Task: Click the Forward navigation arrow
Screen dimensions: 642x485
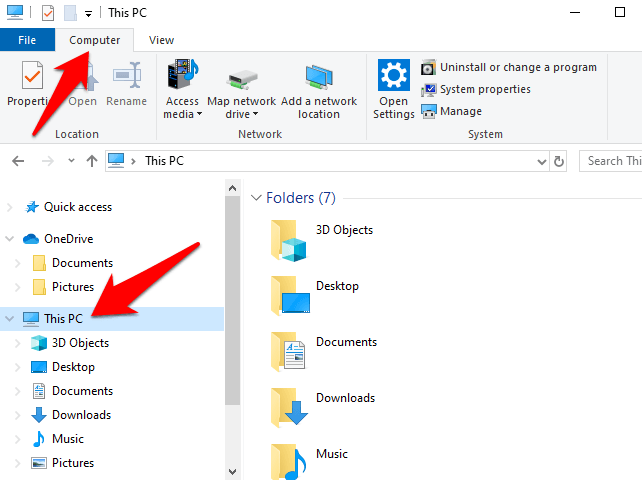Action: coord(47,161)
